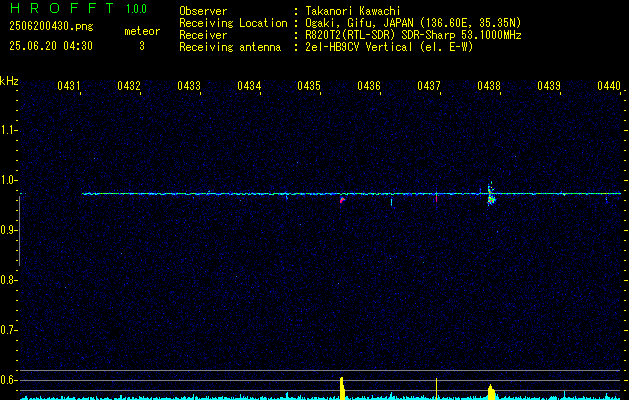Click the red vertical spike below 0437
This screenshot has width=629, height=400.
(436, 198)
